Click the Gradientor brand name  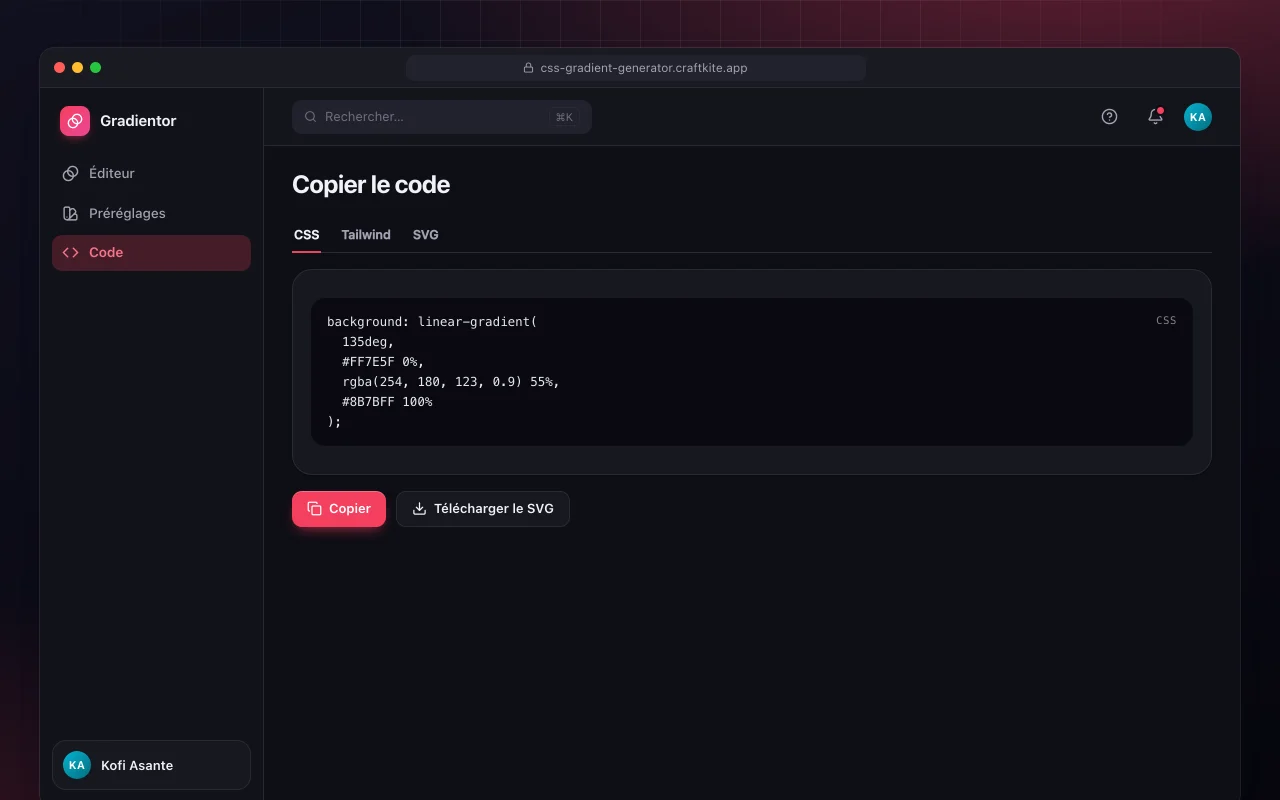[138, 121]
